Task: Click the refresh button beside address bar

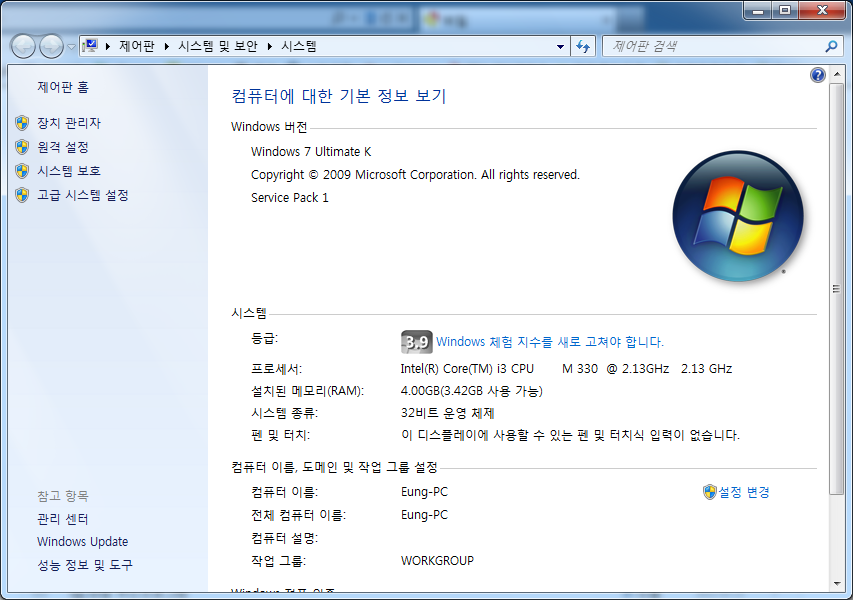Action: tap(583, 47)
